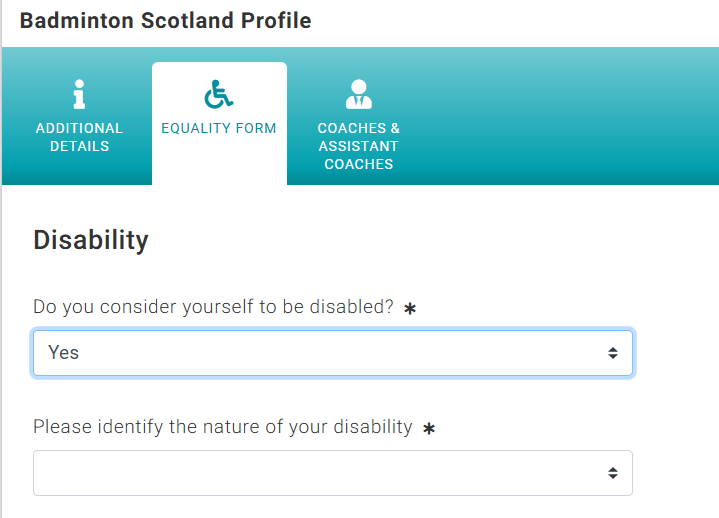Click the info icon above Additional Details

click(x=79, y=94)
